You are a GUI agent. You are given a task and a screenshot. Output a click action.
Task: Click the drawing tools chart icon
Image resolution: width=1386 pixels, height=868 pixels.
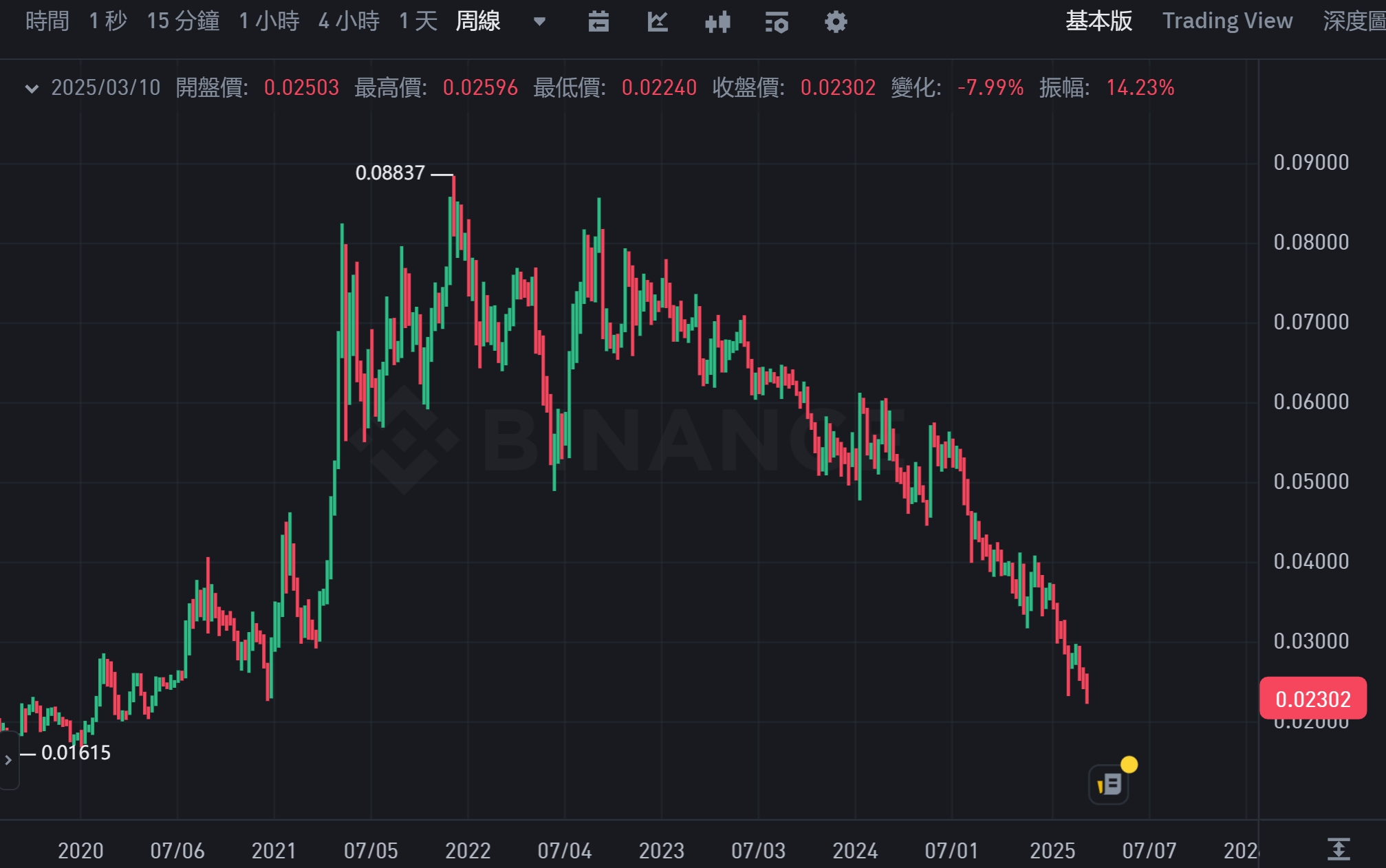tap(658, 22)
